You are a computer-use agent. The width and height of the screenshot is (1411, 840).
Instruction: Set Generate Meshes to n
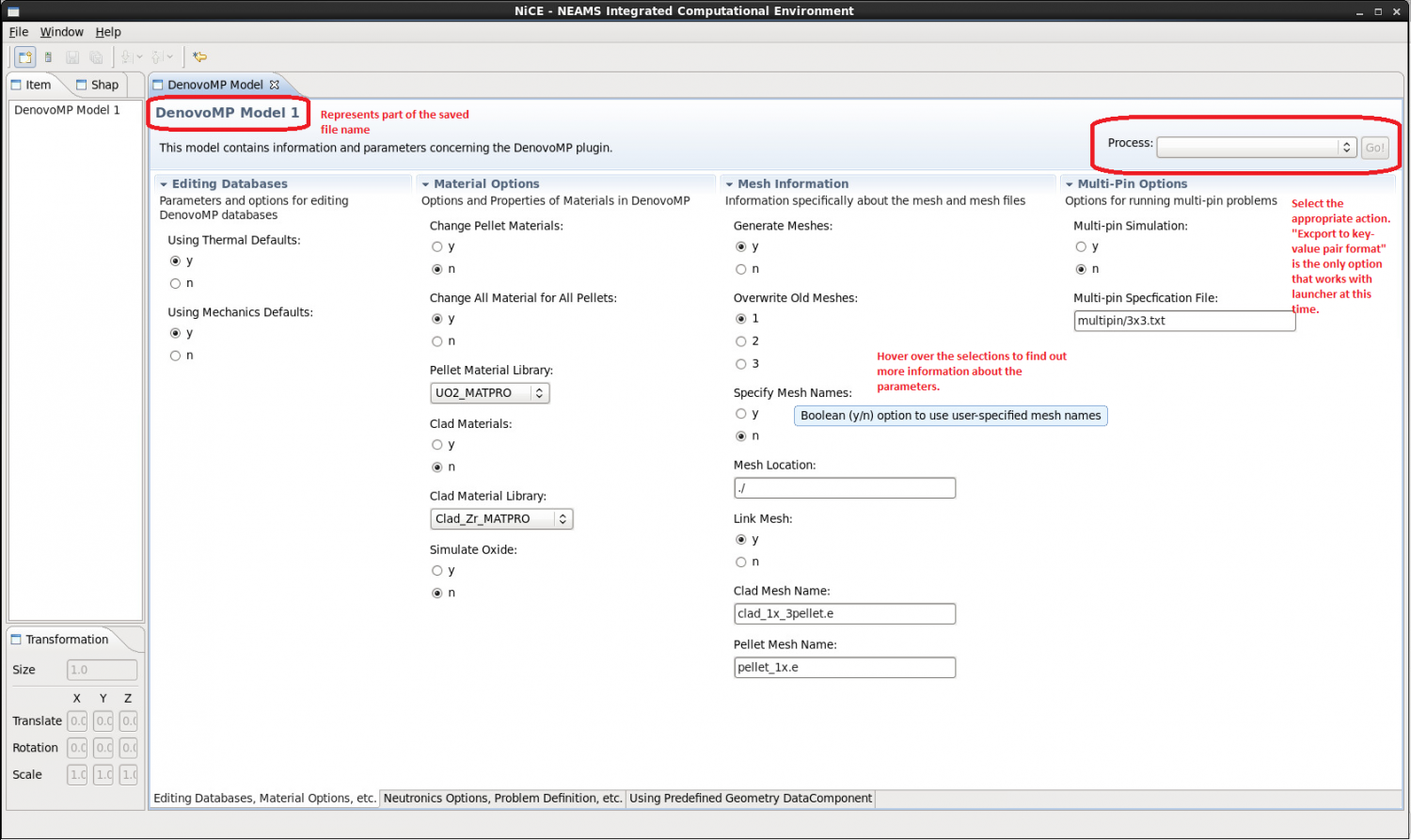[741, 270]
